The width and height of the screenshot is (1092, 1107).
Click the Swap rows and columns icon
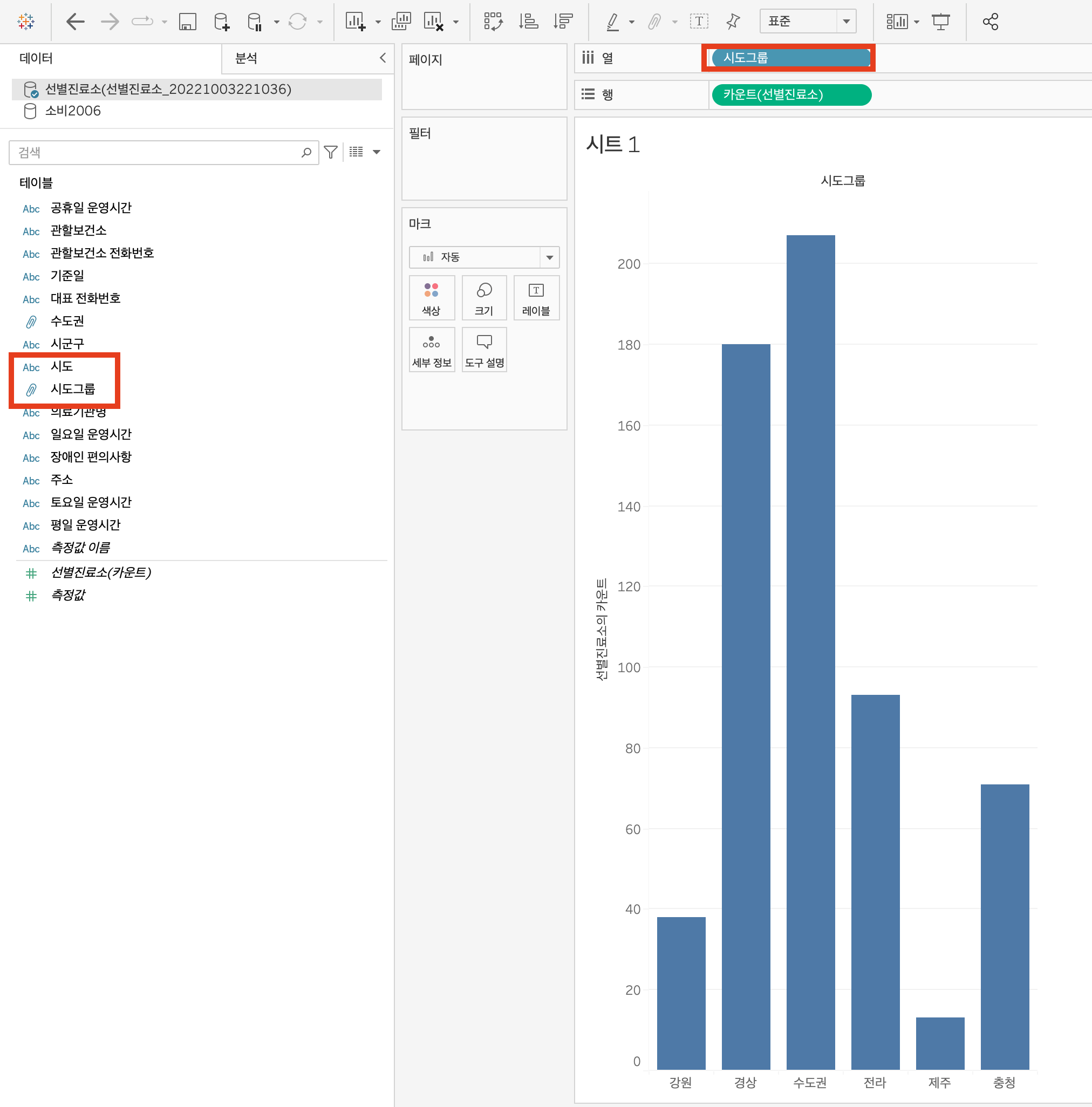(x=493, y=22)
